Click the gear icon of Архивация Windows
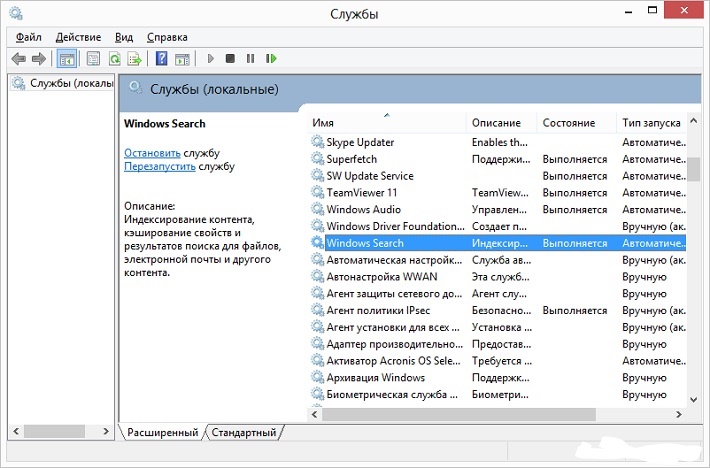Viewport: 710px width, 468px height. (x=317, y=377)
